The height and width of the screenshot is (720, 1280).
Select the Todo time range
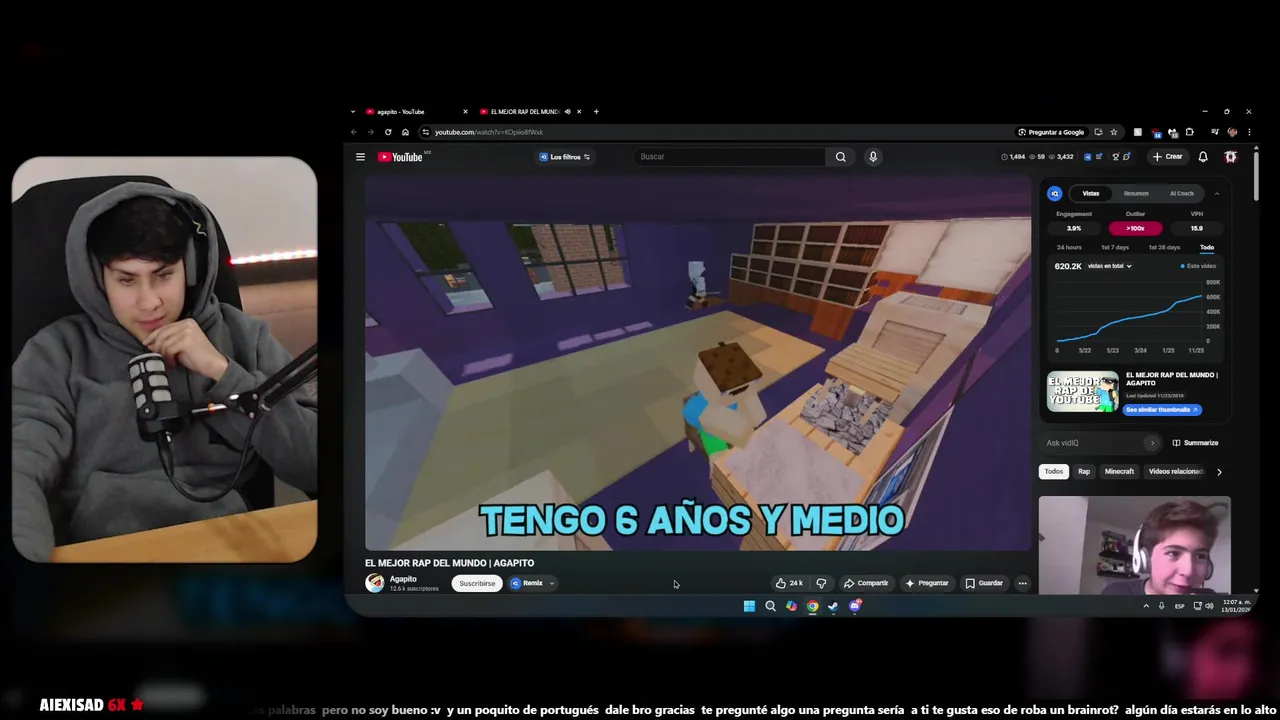click(1207, 247)
